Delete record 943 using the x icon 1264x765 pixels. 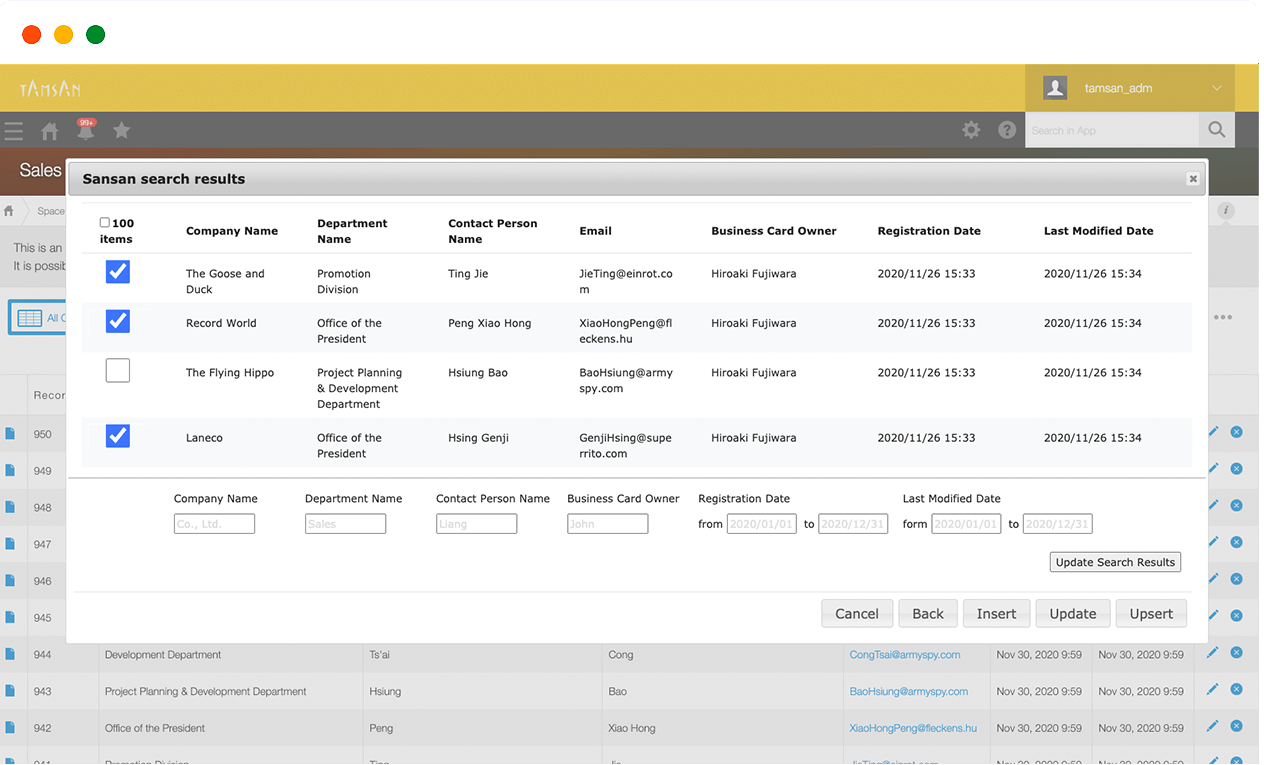(x=1236, y=690)
